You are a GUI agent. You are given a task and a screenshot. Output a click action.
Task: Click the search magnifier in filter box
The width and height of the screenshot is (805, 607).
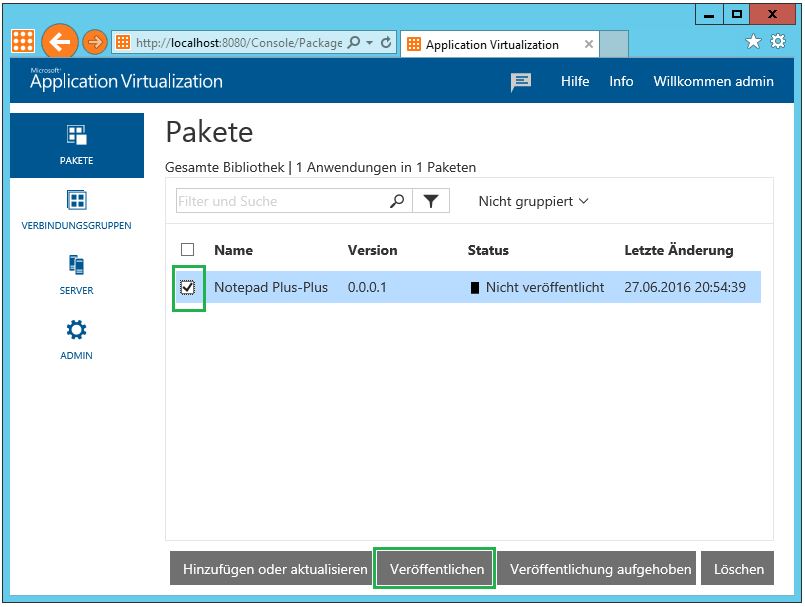click(397, 201)
